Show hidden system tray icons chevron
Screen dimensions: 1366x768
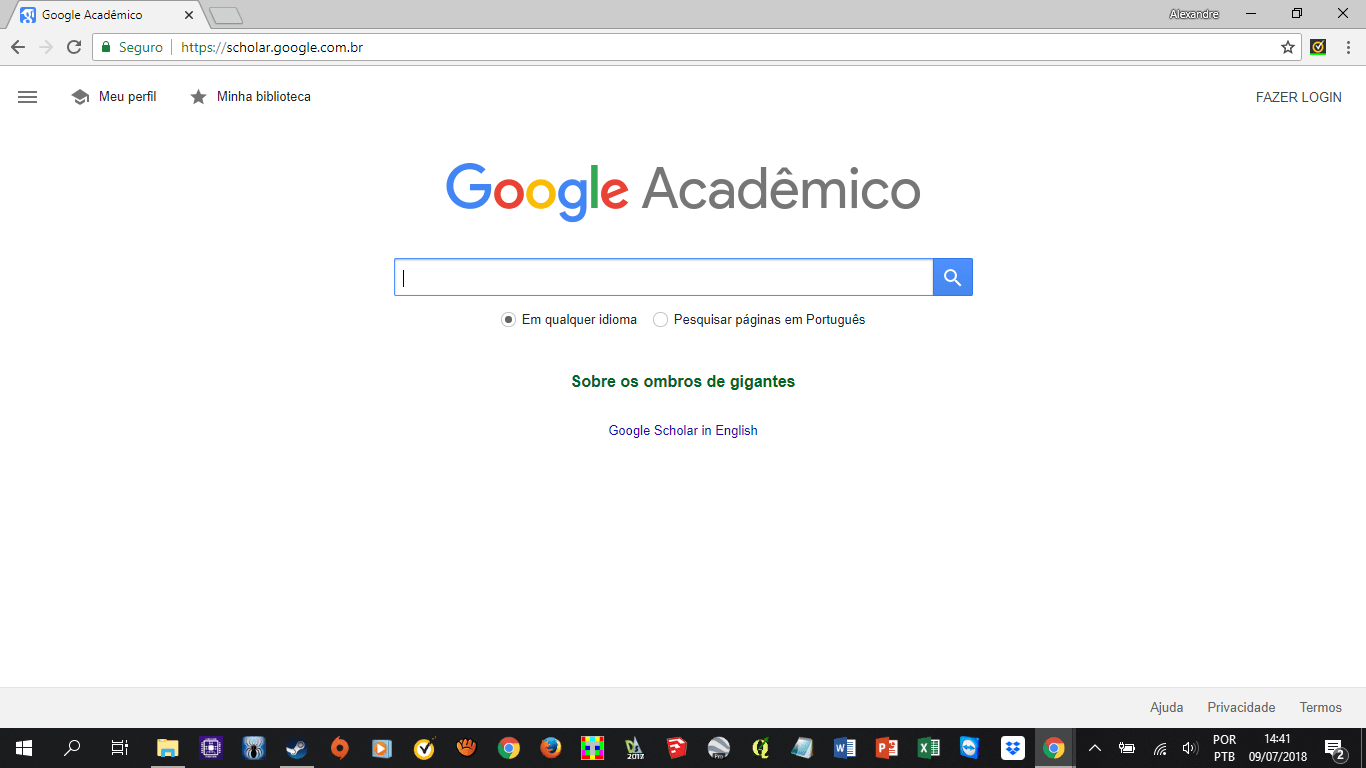(1095, 748)
